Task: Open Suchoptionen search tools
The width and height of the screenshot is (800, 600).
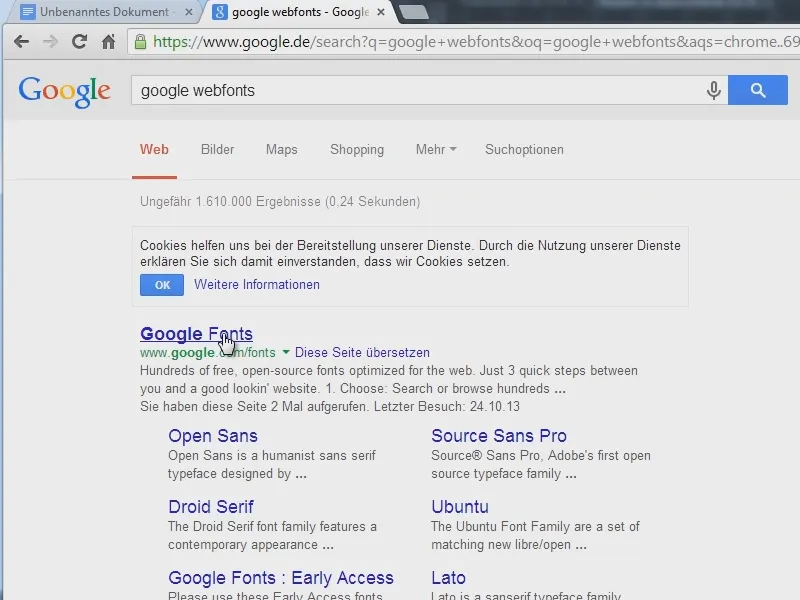Action: 524,149
